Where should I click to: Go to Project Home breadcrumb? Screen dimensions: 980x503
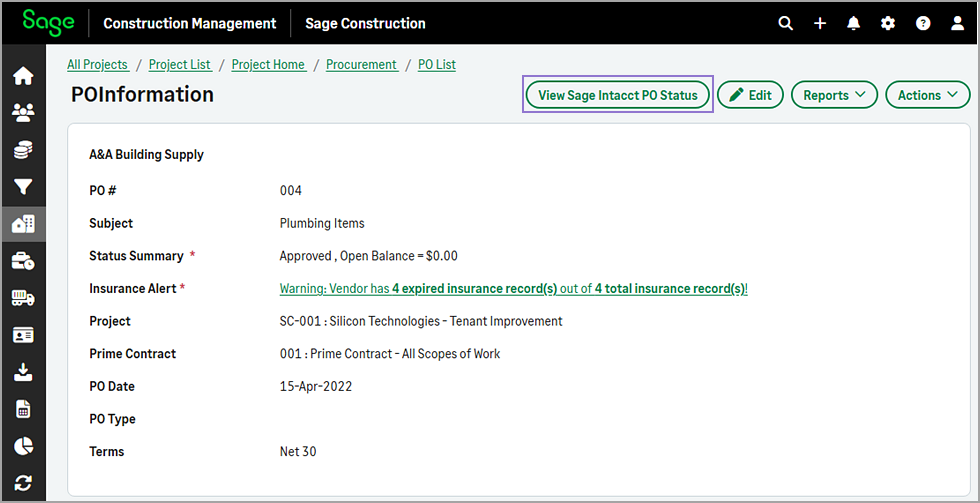point(269,64)
